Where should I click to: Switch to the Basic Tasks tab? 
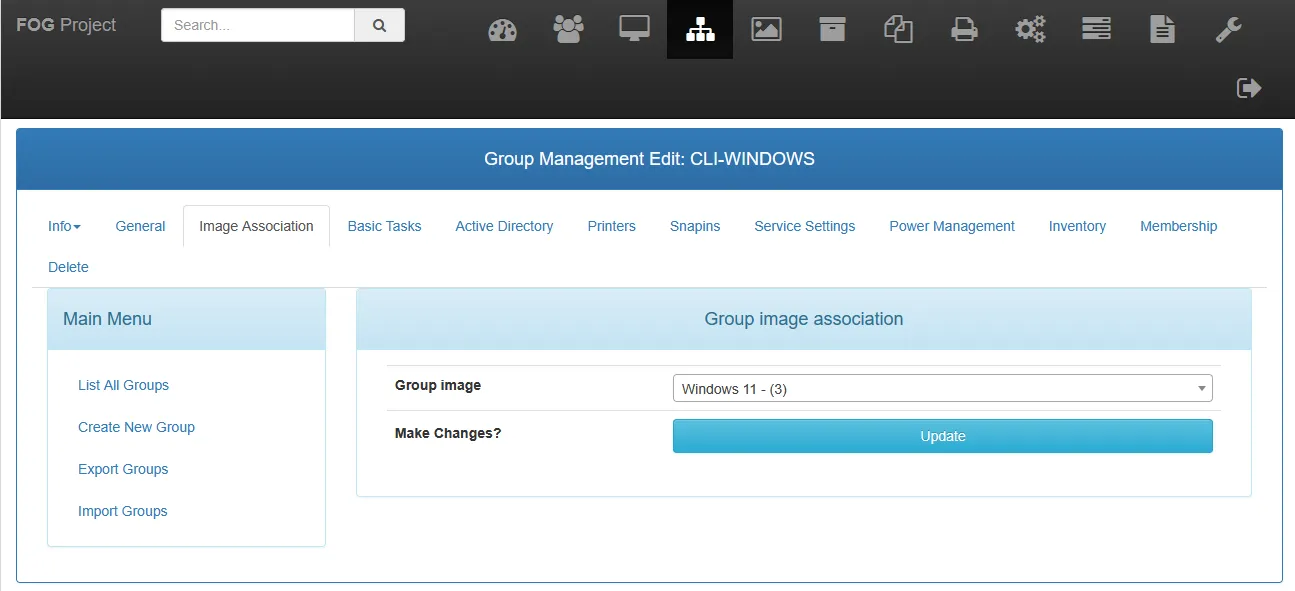pos(384,226)
